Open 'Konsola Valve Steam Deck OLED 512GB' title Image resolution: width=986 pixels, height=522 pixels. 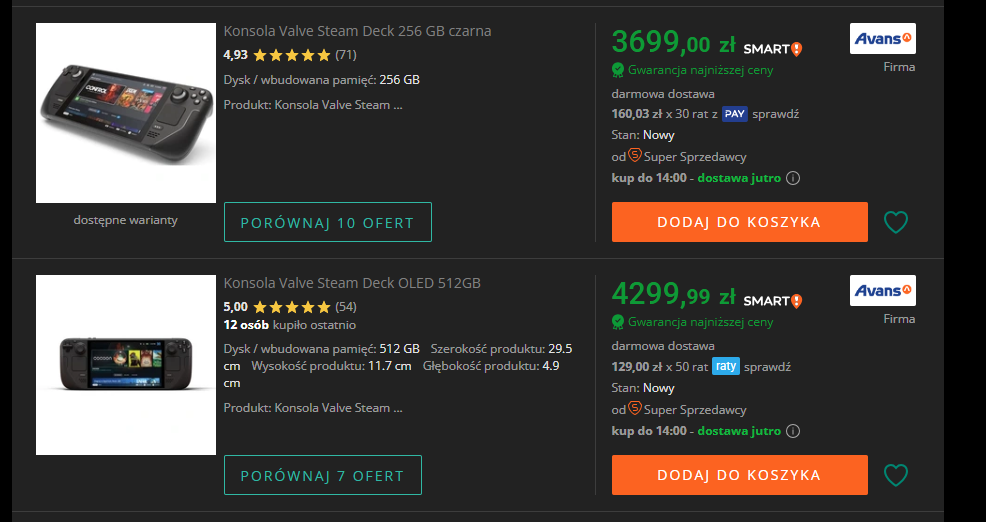tap(352, 283)
